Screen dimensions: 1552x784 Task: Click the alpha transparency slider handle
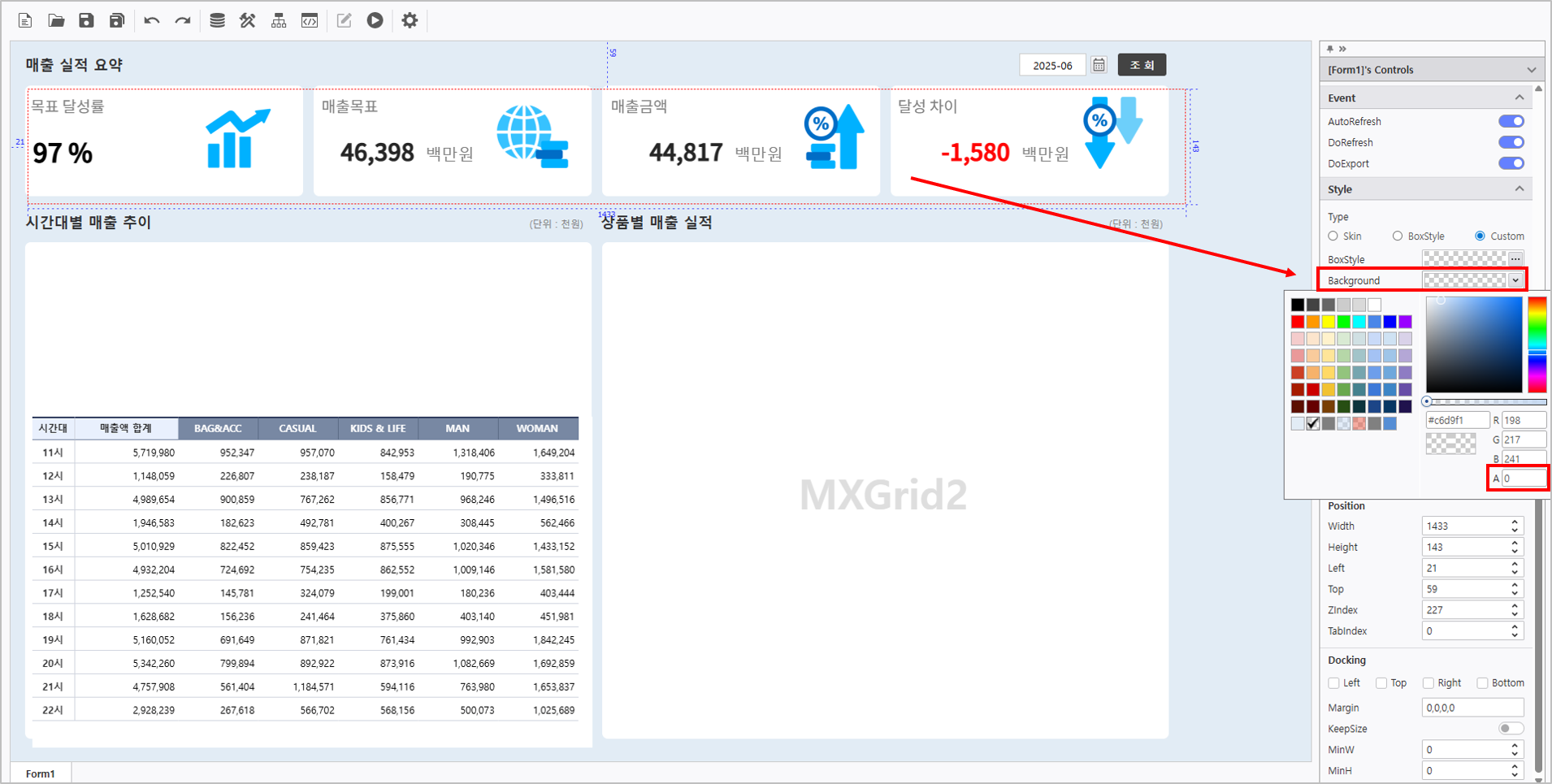point(1427,401)
